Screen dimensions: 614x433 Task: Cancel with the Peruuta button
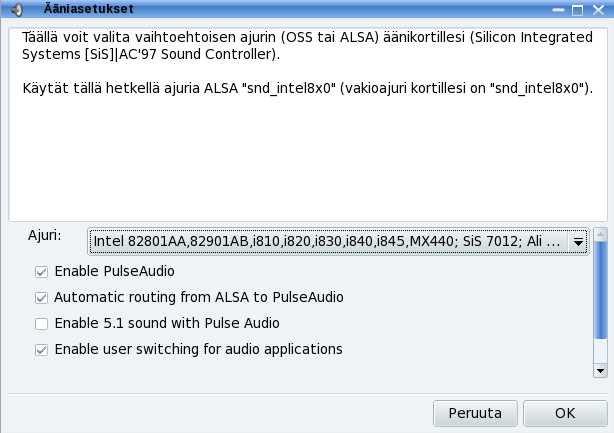(475, 413)
